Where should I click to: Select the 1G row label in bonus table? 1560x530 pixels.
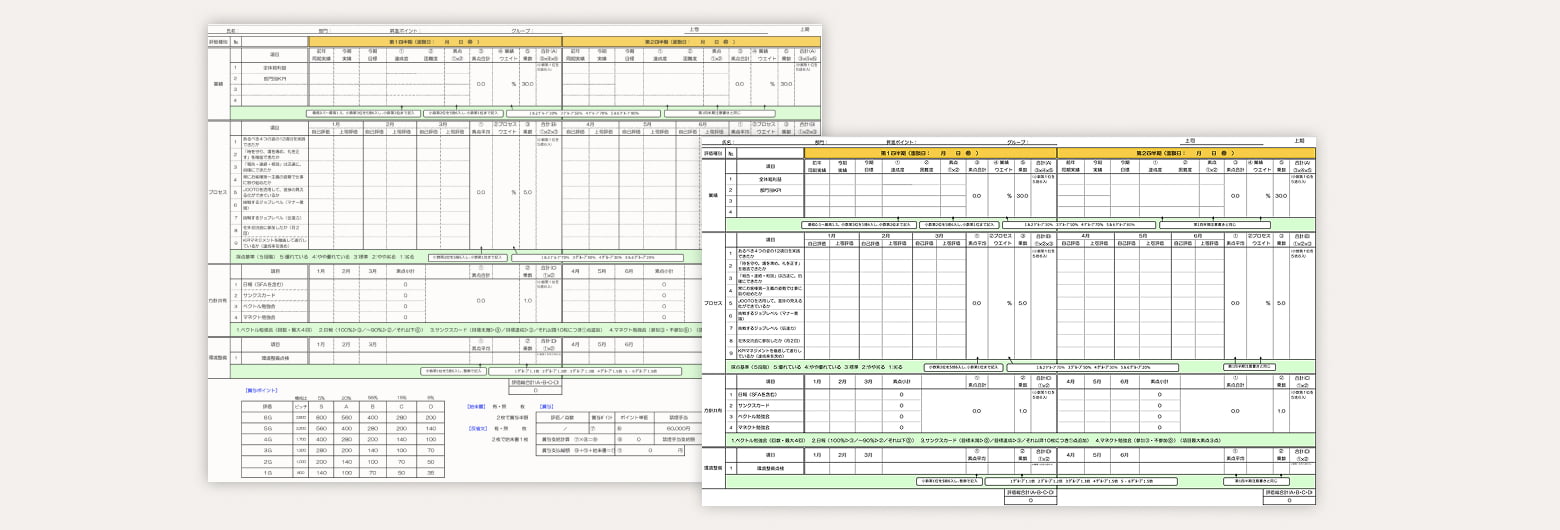[x=267, y=471]
